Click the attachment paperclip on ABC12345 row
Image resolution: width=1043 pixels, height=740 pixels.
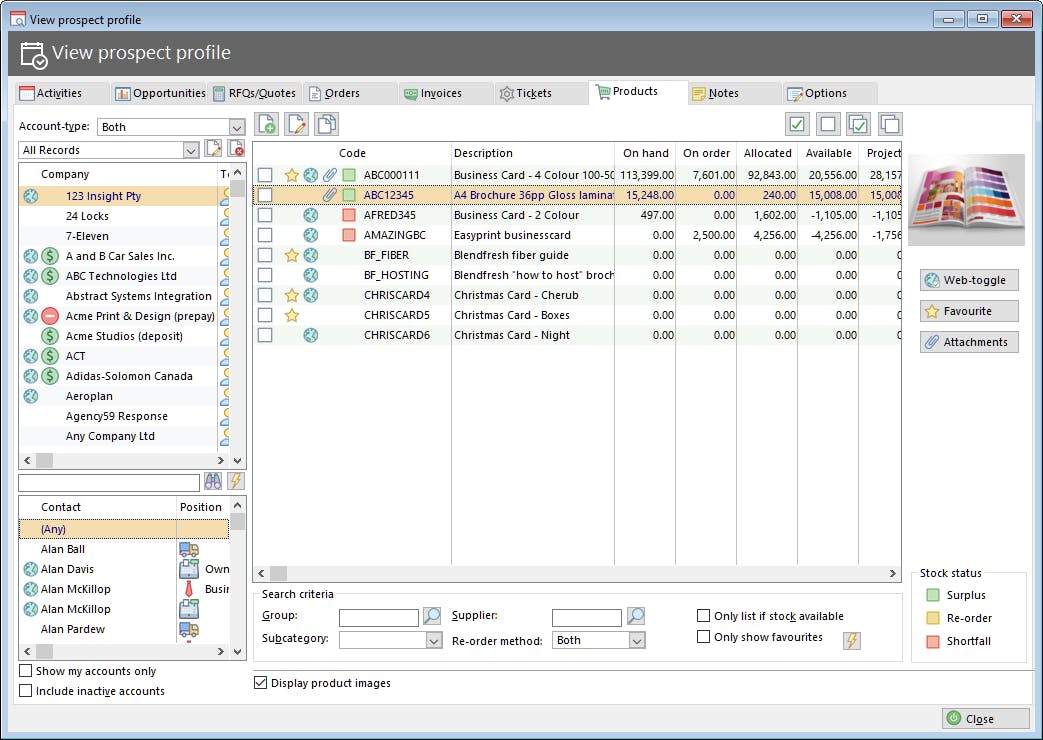coord(329,195)
